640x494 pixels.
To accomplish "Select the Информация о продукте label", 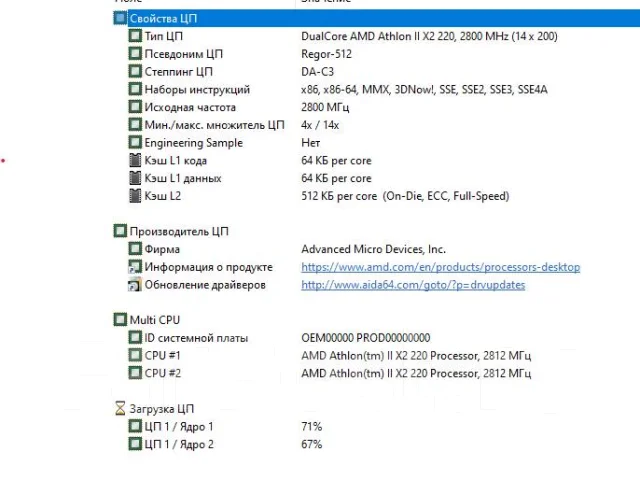I will tap(209, 267).
